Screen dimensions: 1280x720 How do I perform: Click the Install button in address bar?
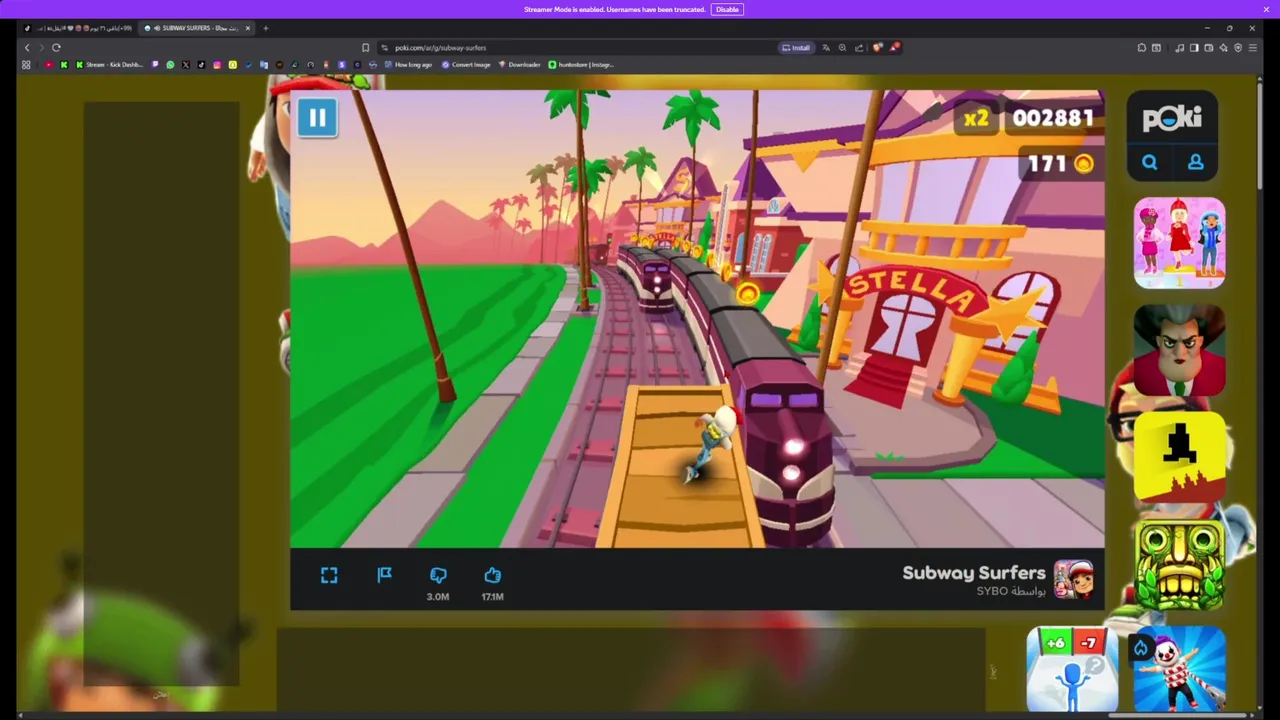click(796, 47)
